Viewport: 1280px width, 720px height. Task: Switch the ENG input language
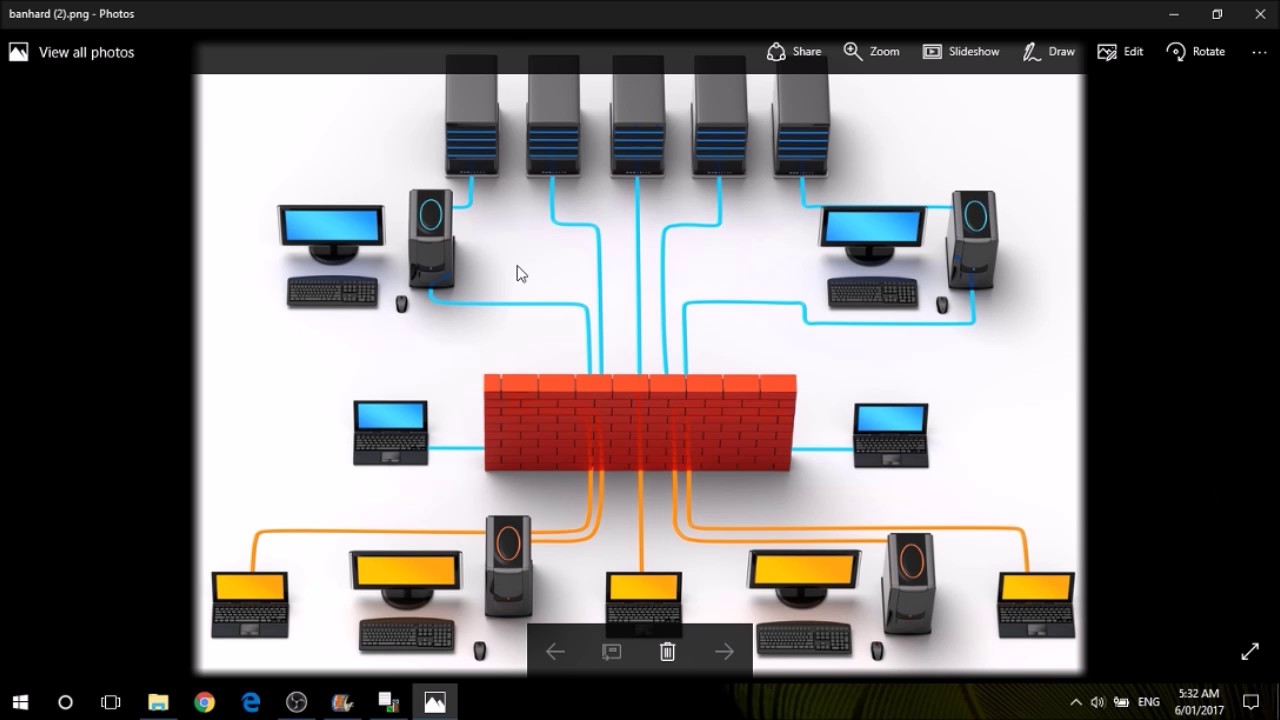(1149, 702)
